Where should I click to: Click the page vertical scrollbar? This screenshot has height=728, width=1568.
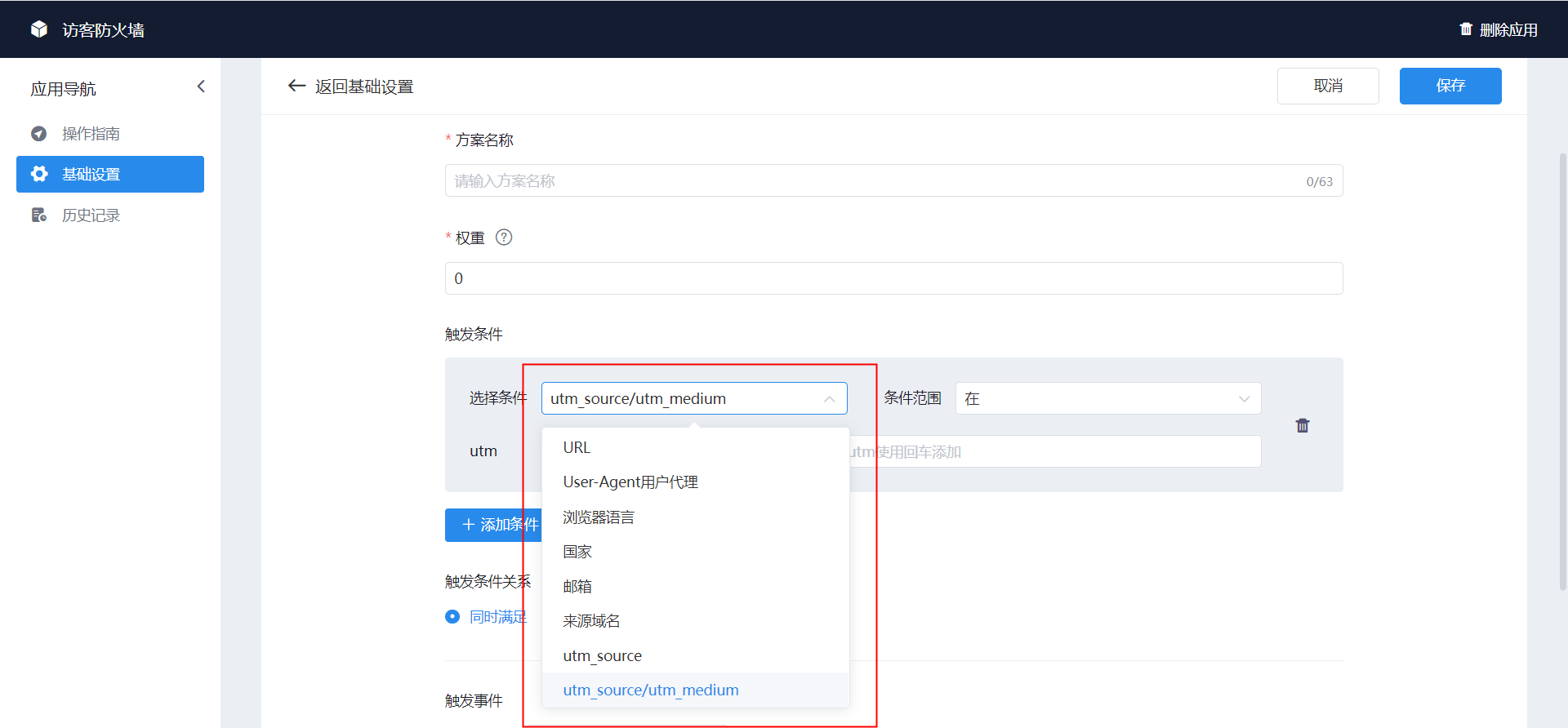point(1563,371)
